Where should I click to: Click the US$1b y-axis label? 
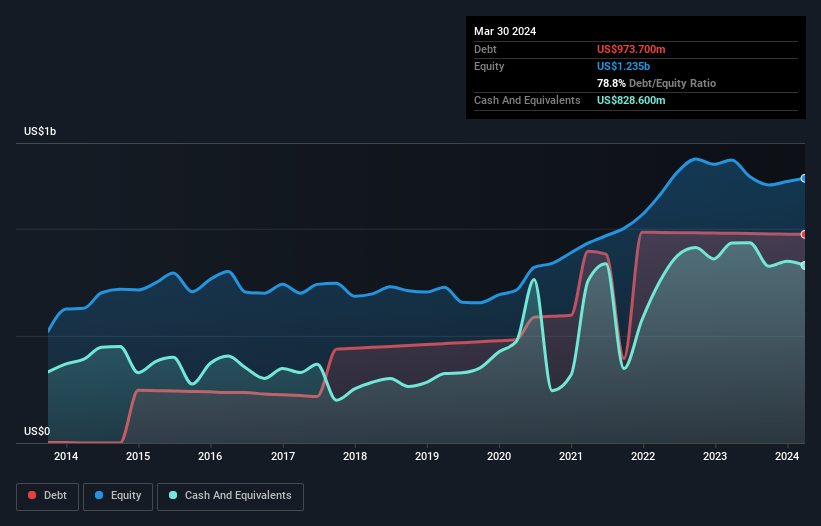click(x=40, y=131)
